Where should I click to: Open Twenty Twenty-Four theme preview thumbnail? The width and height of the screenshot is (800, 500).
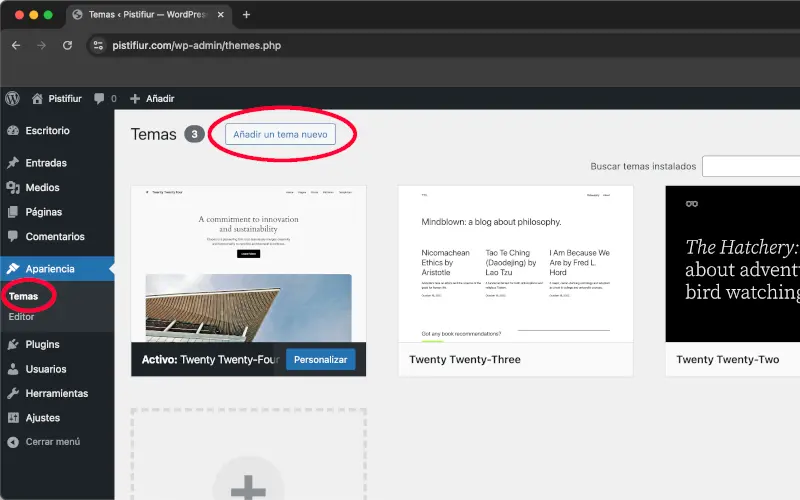tap(248, 264)
